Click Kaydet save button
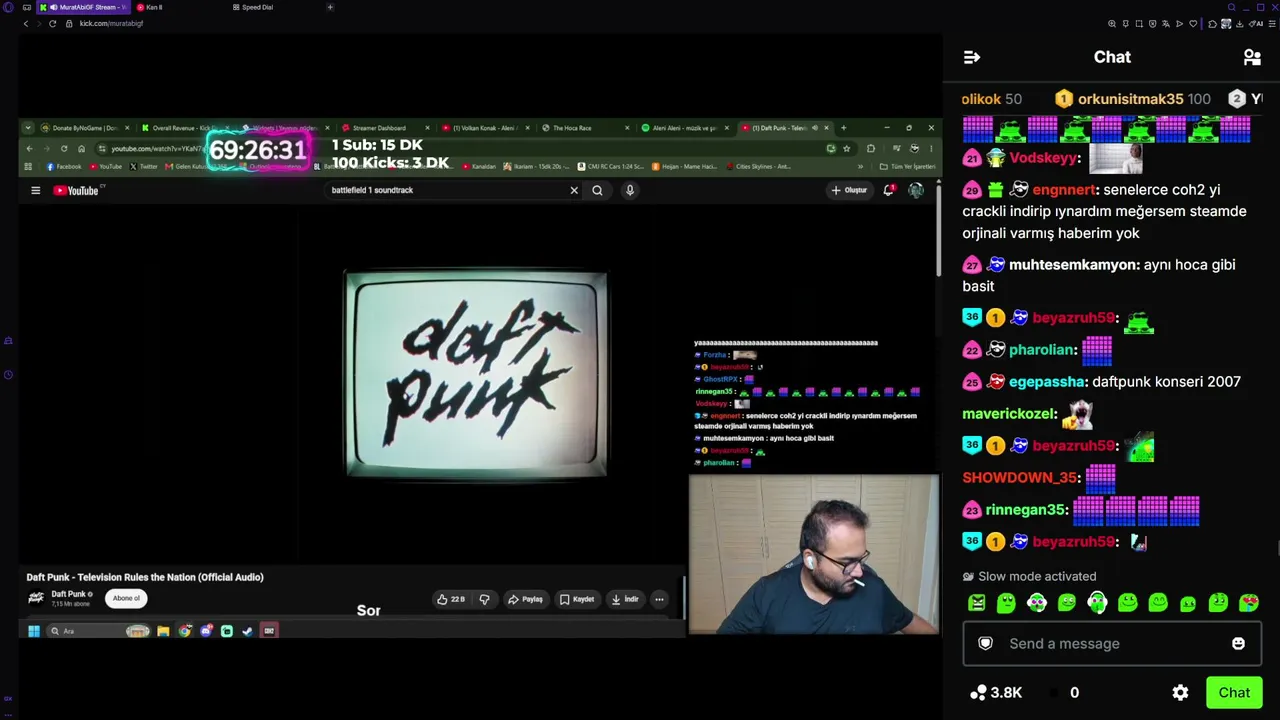The image size is (1280, 720). tap(577, 599)
